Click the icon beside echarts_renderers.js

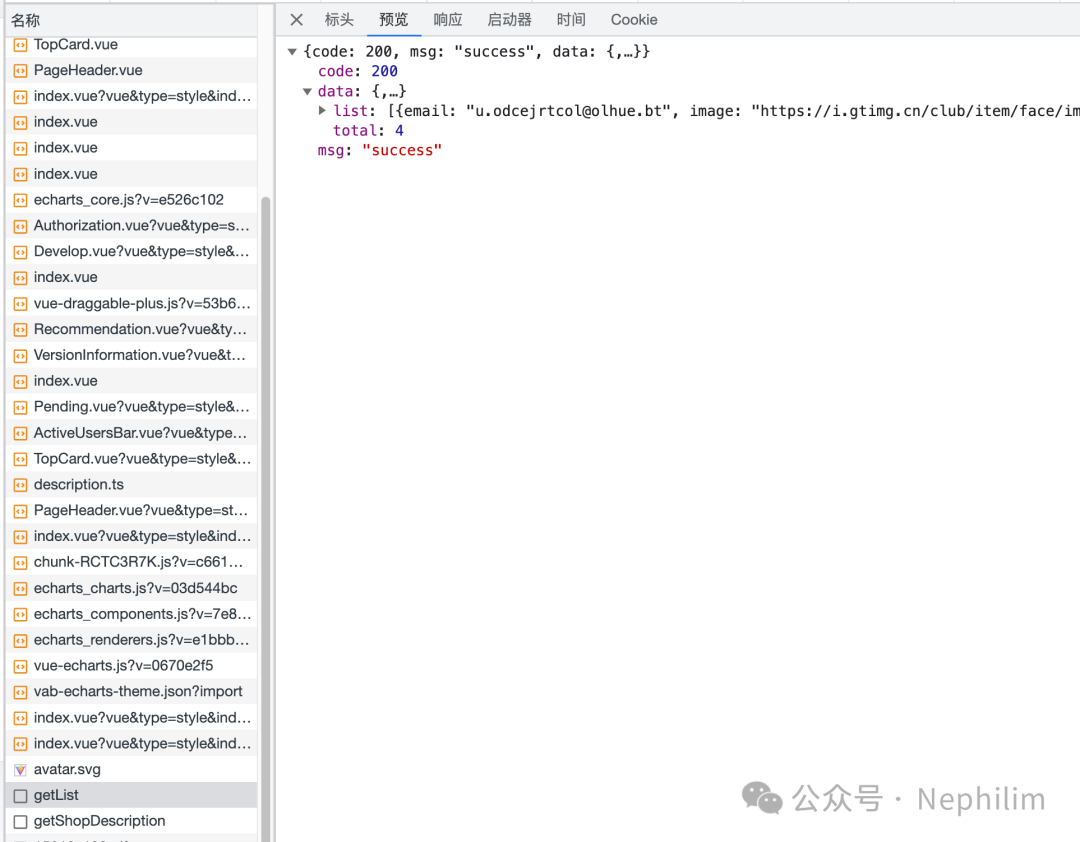[x=21, y=641]
